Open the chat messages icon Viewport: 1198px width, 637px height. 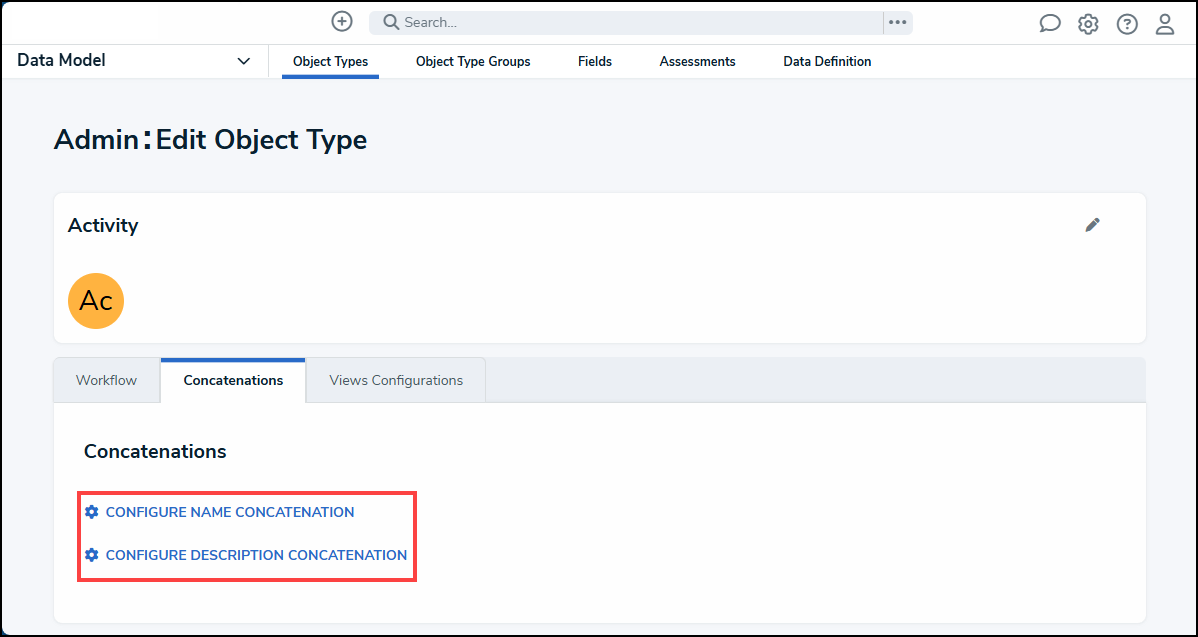pyautogui.click(x=1049, y=22)
